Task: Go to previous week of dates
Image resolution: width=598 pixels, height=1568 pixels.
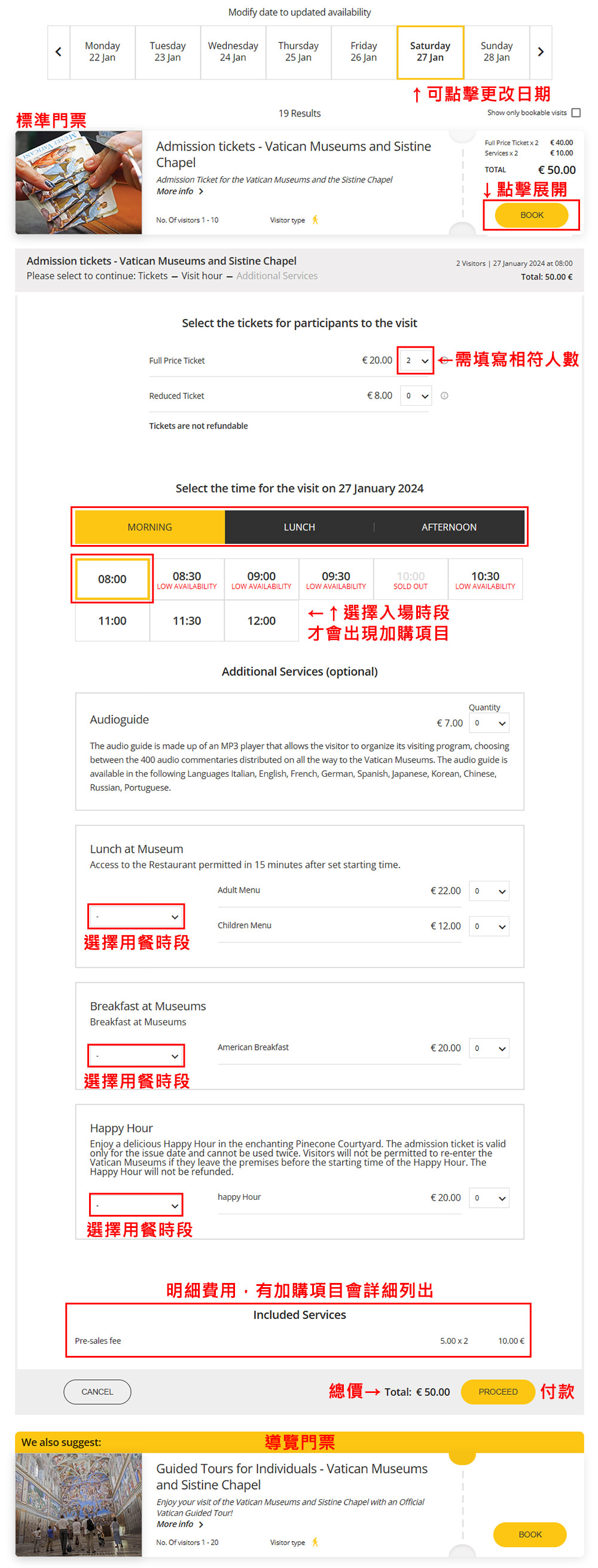Action: pyautogui.click(x=59, y=53)
